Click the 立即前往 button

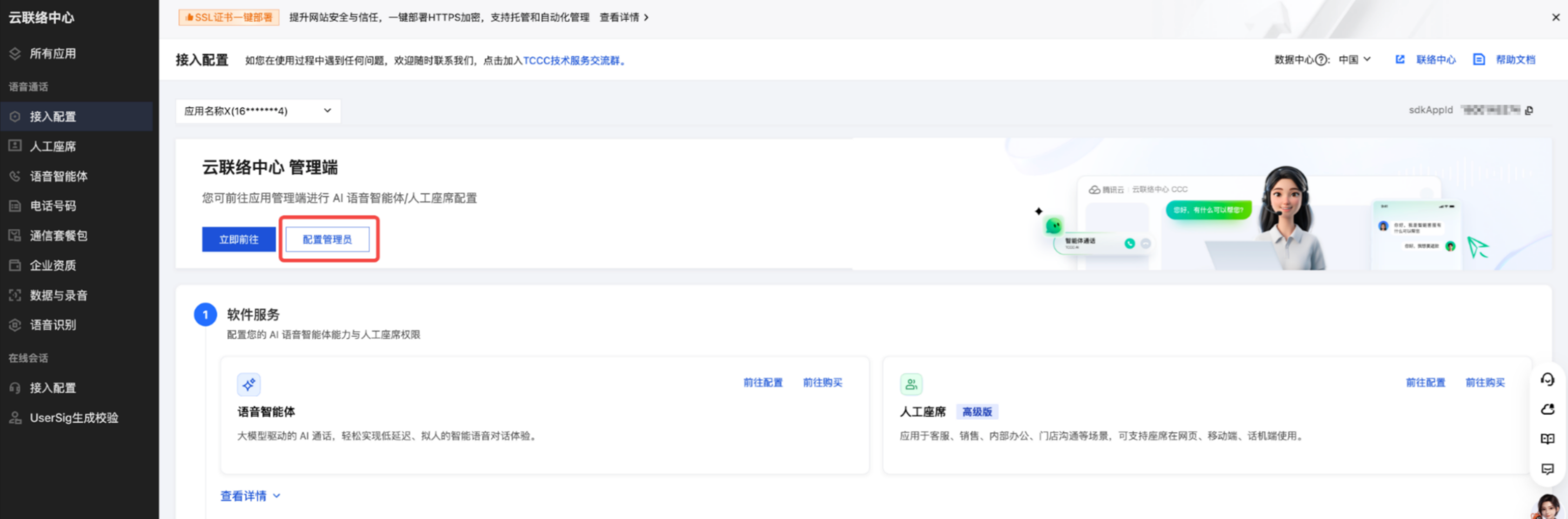click(239, 239)
